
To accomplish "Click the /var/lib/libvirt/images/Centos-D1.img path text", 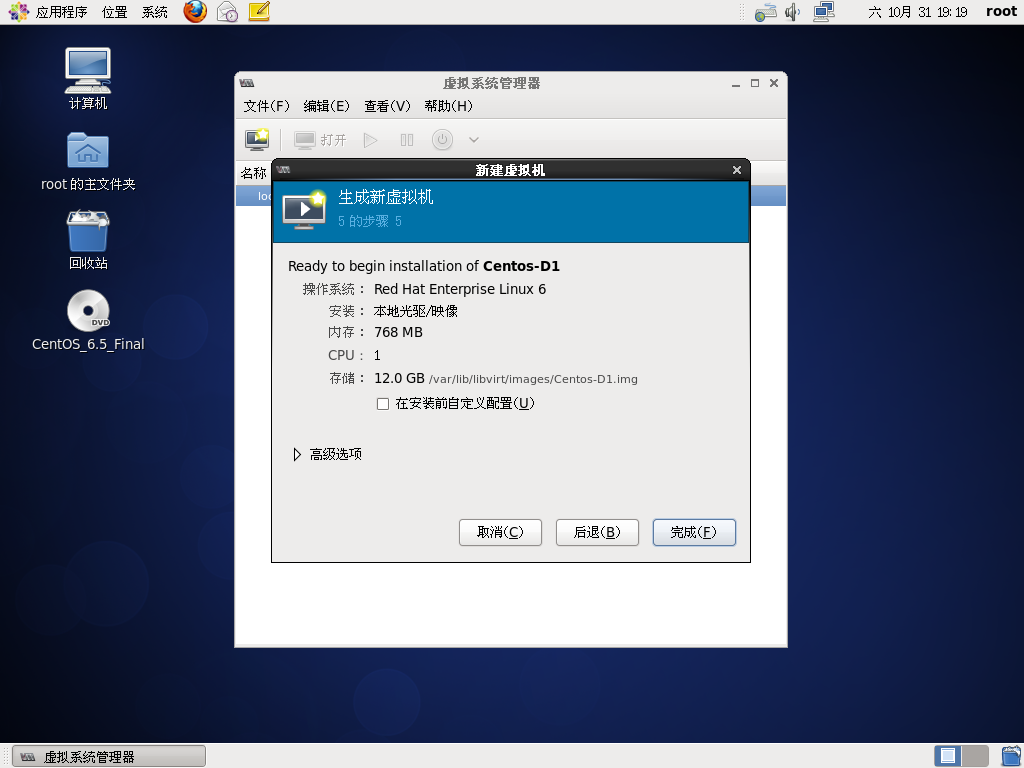I will coord(533,379).
